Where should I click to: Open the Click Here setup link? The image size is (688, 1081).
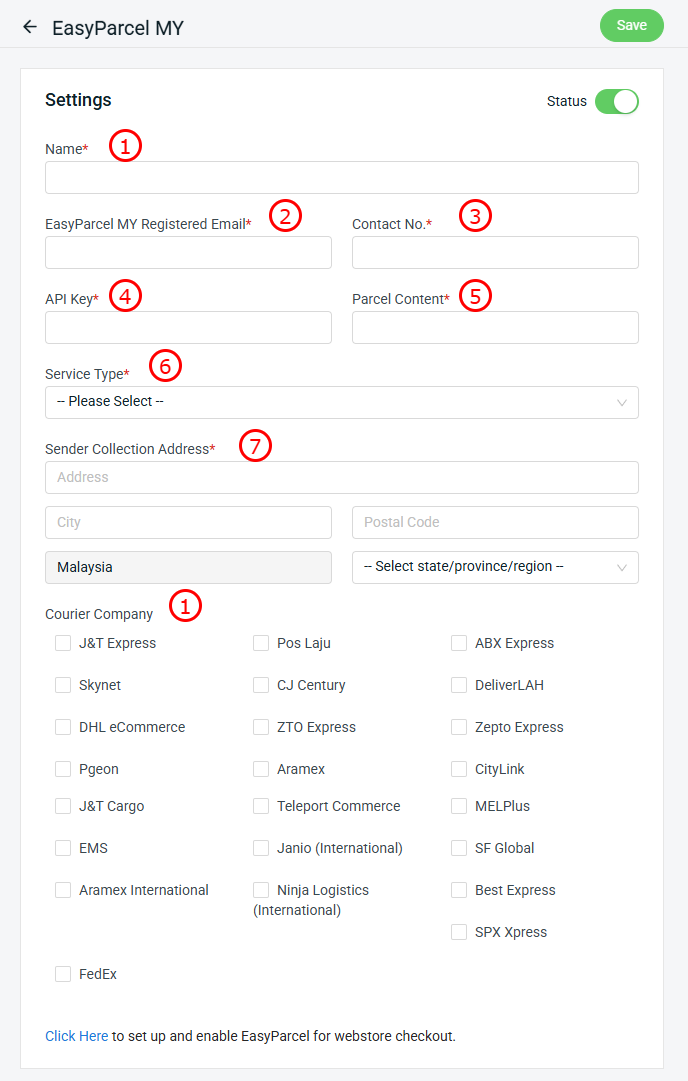pyautogui.click(x=76, y=1036)
